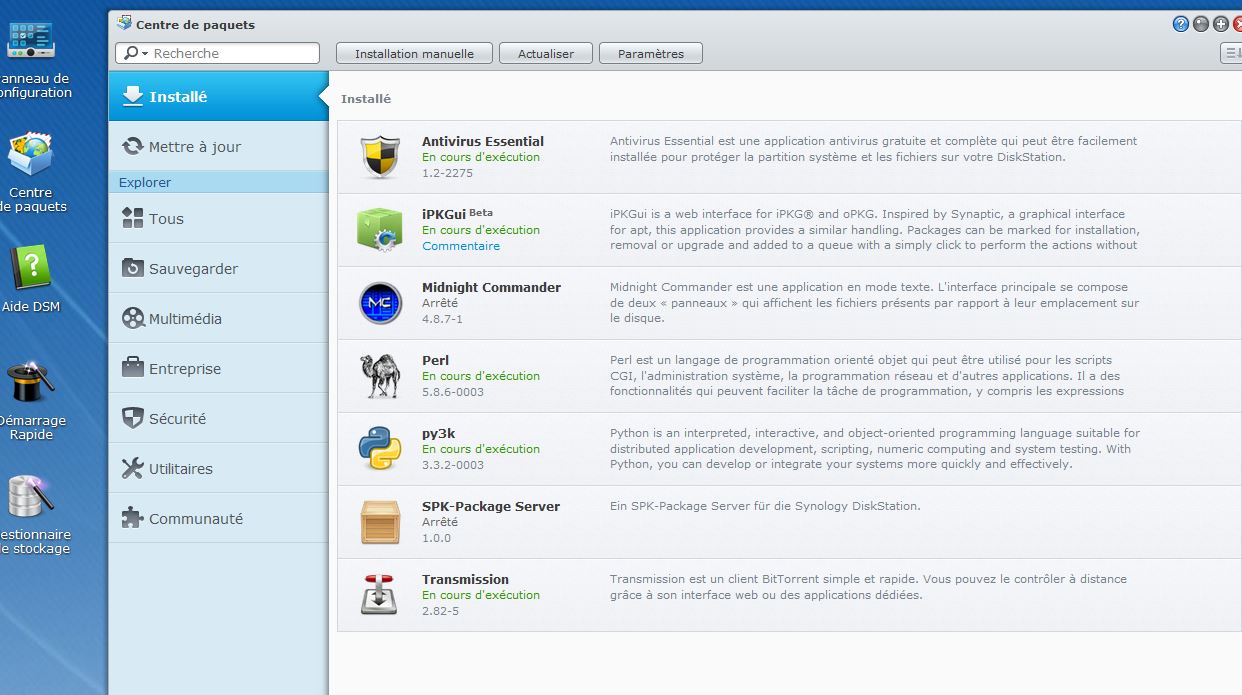Click the py3k Python logo icon
The width and height of the screenshot is (1242, 695).
pos(380,449)
